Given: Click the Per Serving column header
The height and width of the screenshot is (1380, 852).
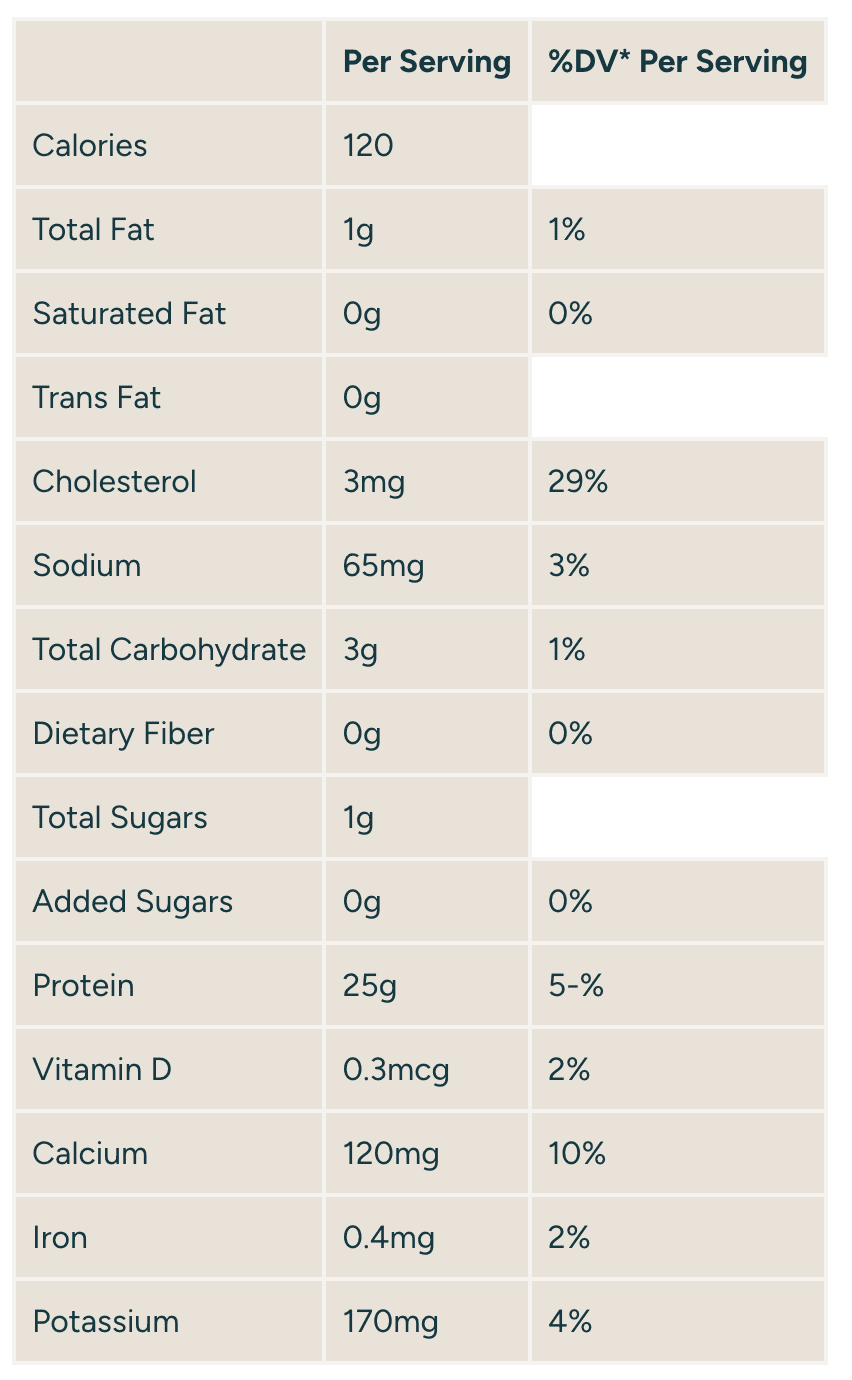Looking at the screenshot, I should pos(427,62).
